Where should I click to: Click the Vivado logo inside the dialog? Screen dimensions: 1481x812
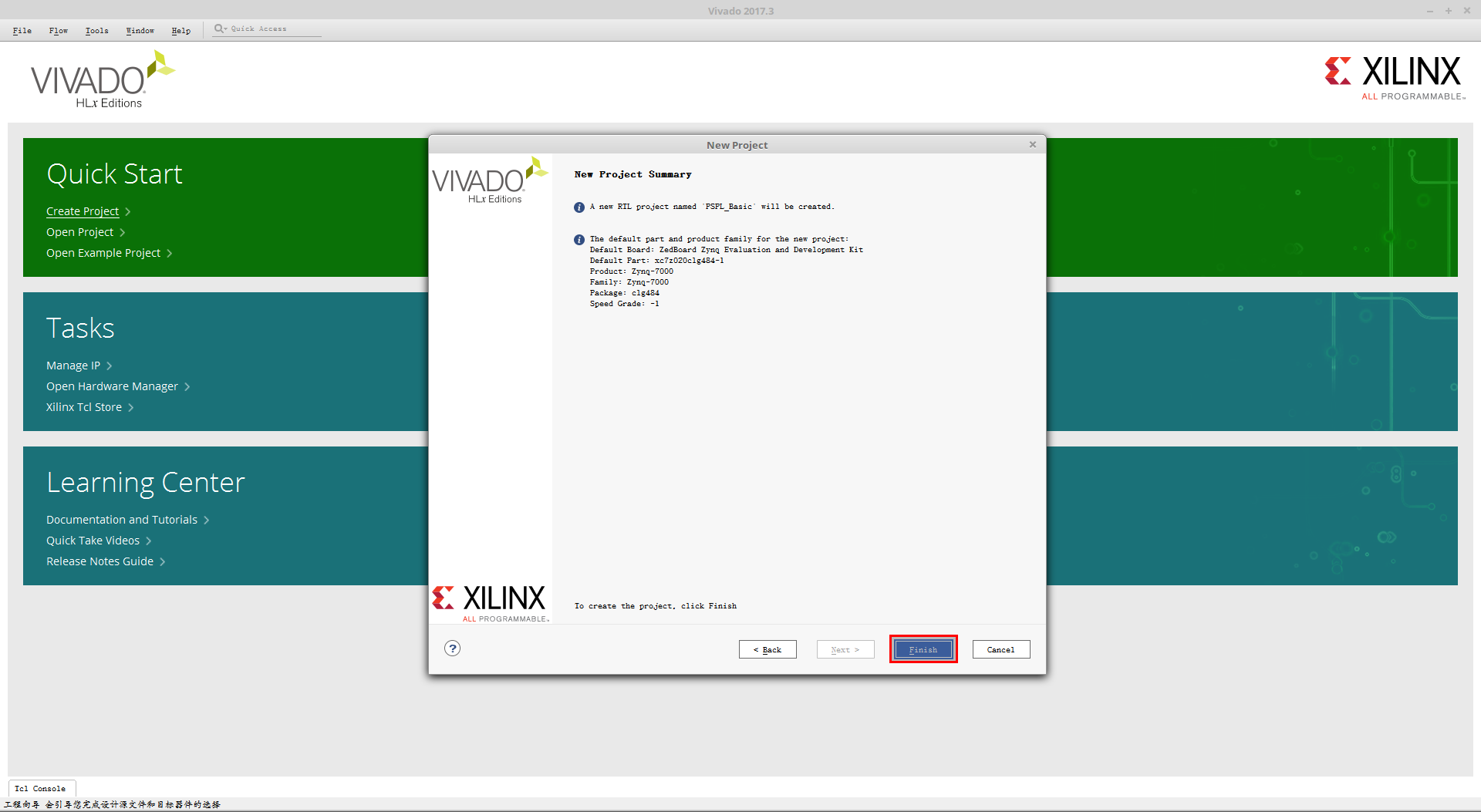coord(490,180)
